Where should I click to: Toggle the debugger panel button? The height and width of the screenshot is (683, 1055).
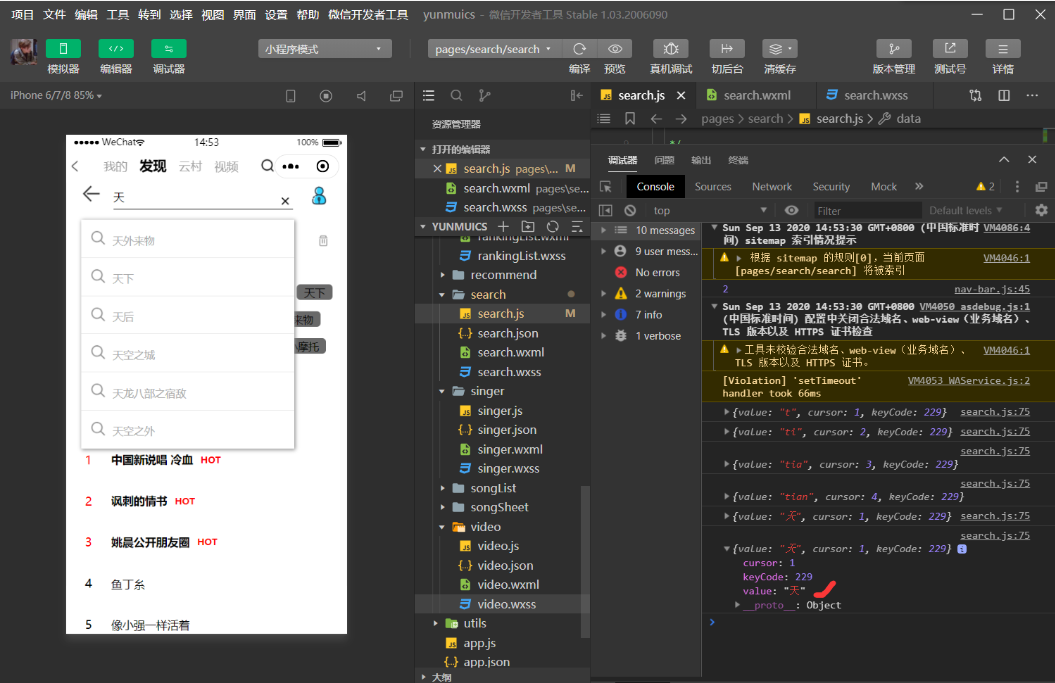169,48
